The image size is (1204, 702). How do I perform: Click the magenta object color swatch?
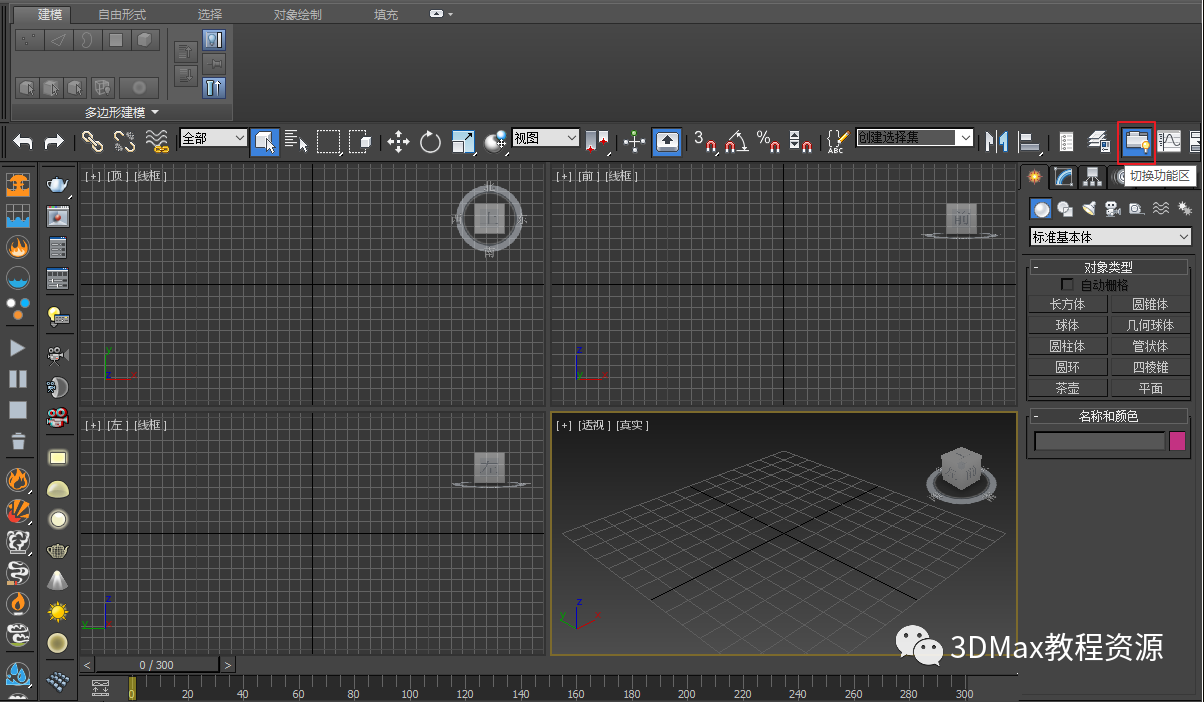[x=1178, y=441]
